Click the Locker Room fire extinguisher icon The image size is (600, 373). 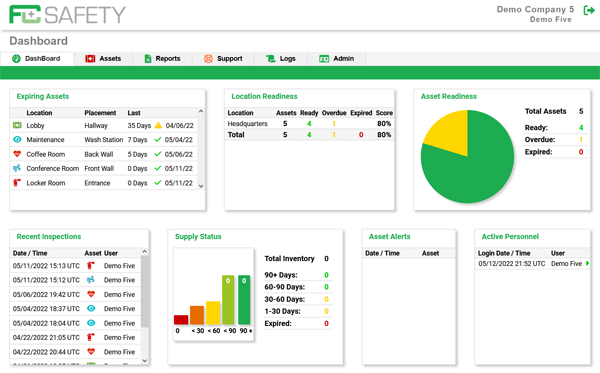pos(17,182)
